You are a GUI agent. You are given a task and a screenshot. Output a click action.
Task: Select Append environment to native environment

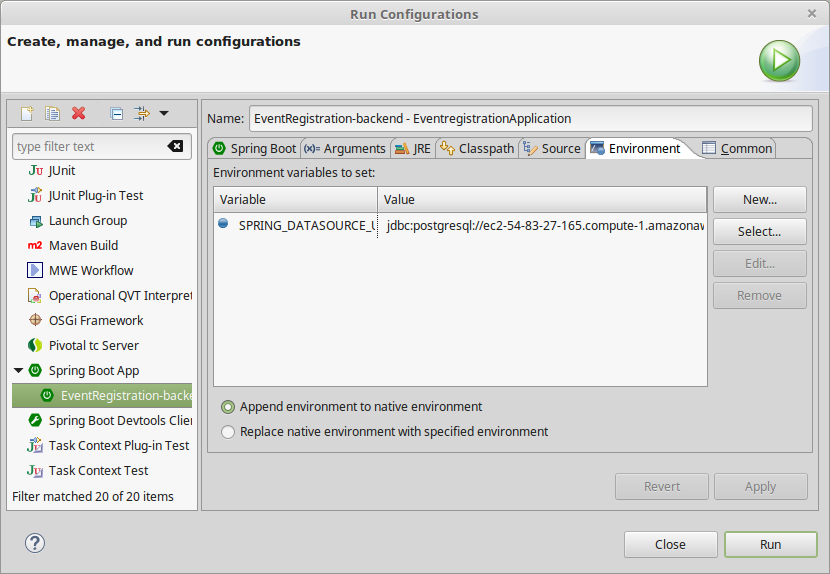click(229, 407)
